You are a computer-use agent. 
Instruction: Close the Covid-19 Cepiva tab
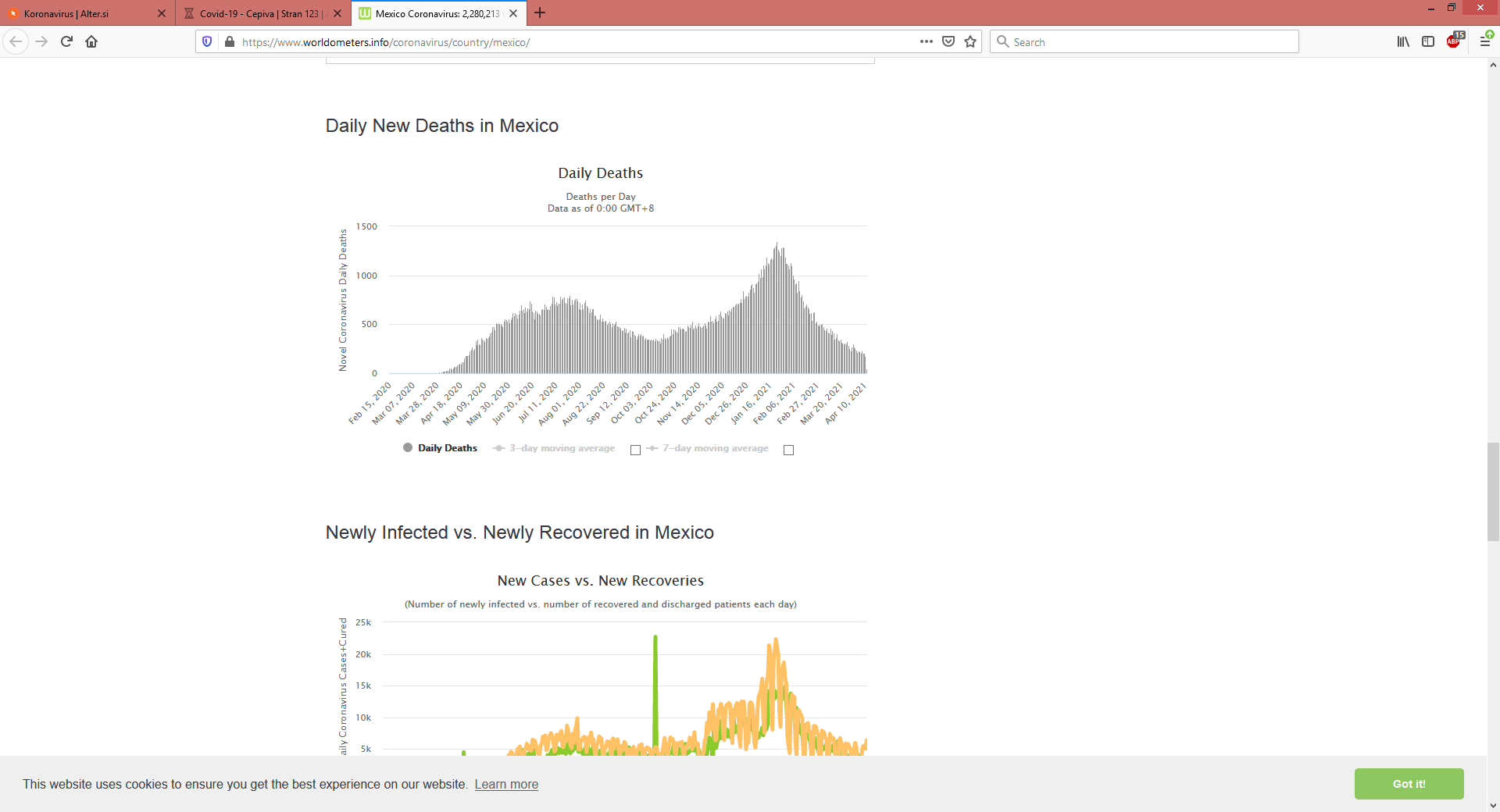[337, 13]
